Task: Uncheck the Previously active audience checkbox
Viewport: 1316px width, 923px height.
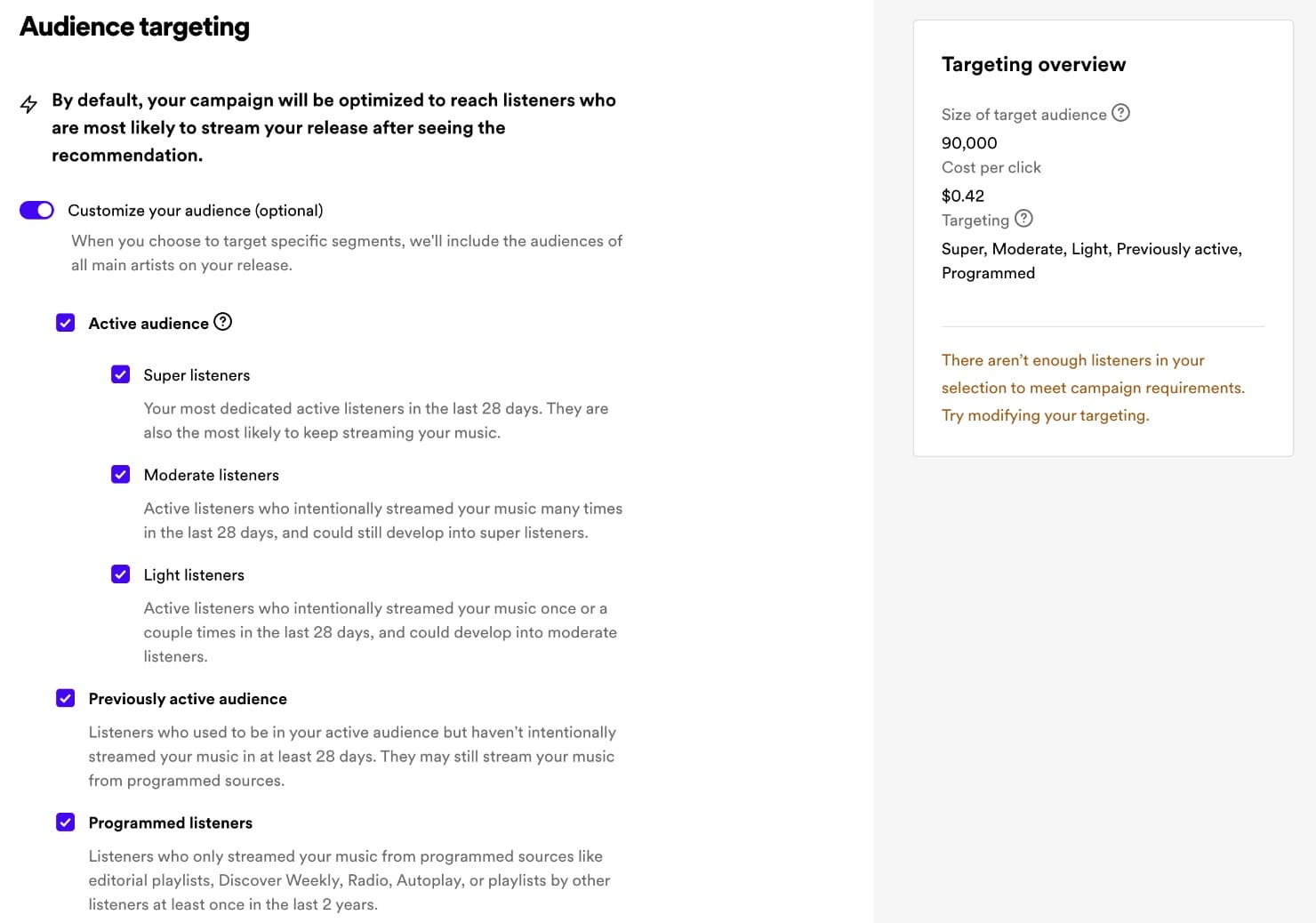Action: pos(66,698)
